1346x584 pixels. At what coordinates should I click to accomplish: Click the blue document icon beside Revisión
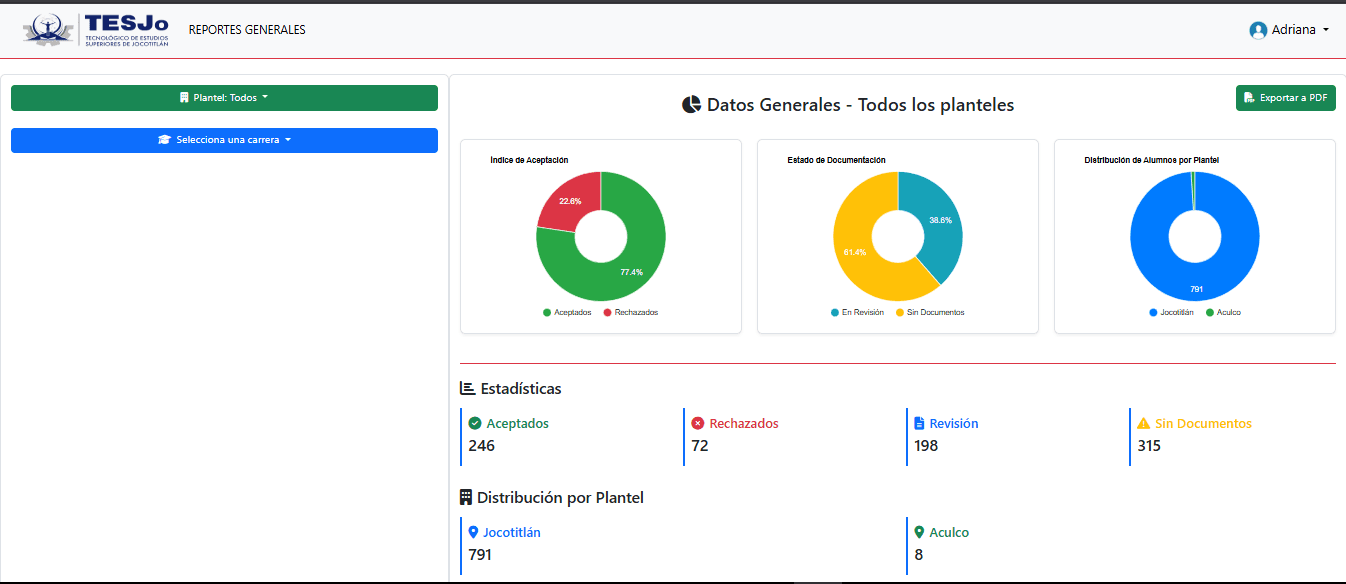920,423
